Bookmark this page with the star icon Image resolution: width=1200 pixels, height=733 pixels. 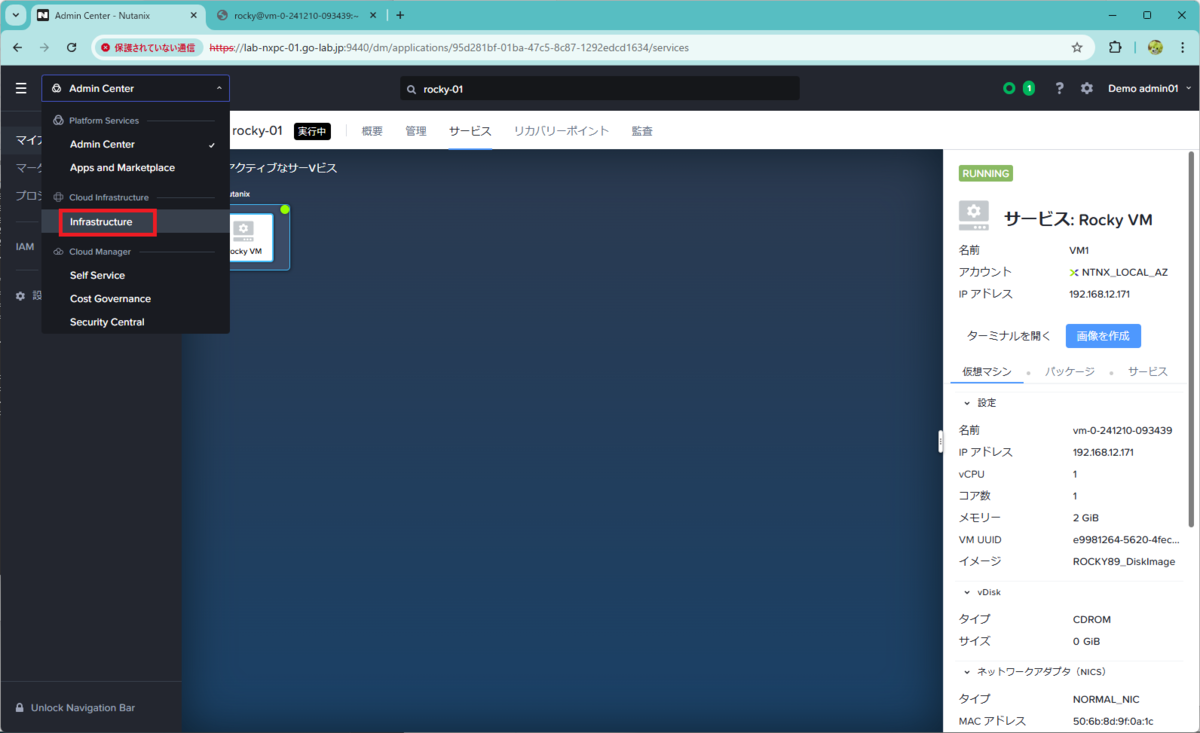point(1077,47)
